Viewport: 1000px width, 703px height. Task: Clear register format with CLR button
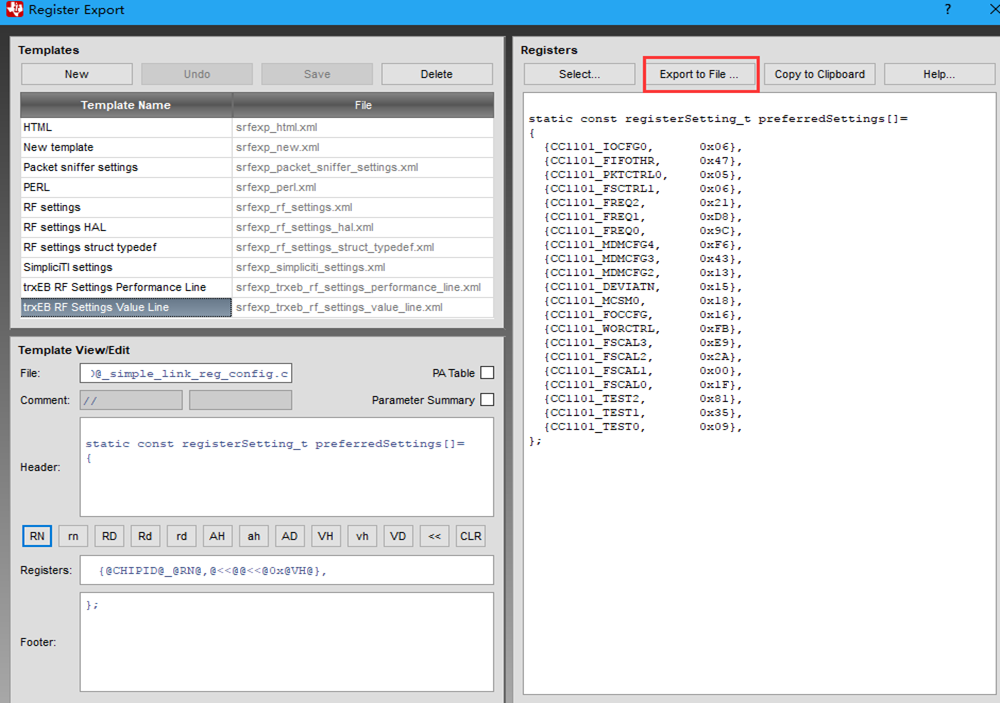[x=470, y=536]
